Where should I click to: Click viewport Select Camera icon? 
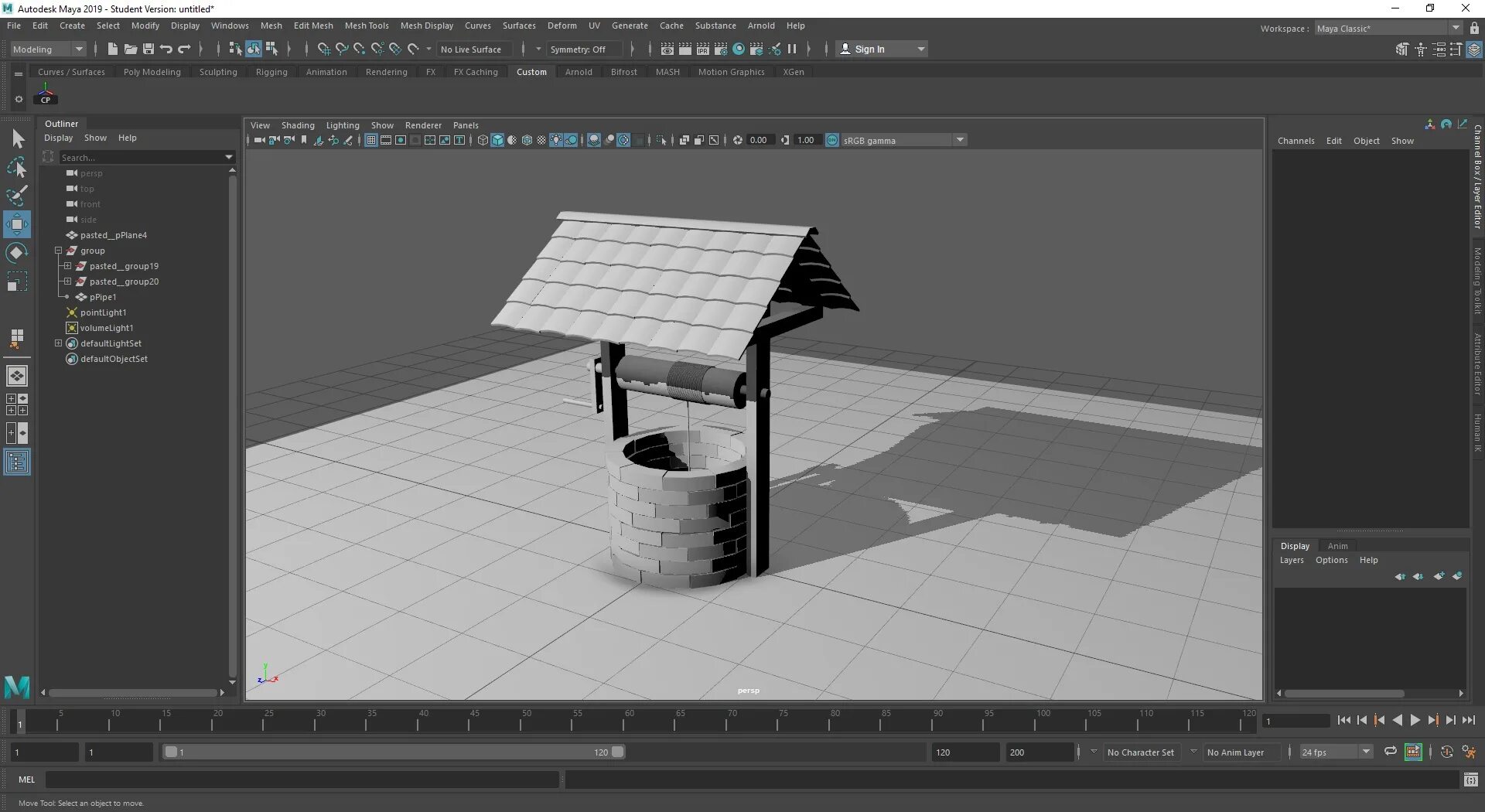pos(259,140)
